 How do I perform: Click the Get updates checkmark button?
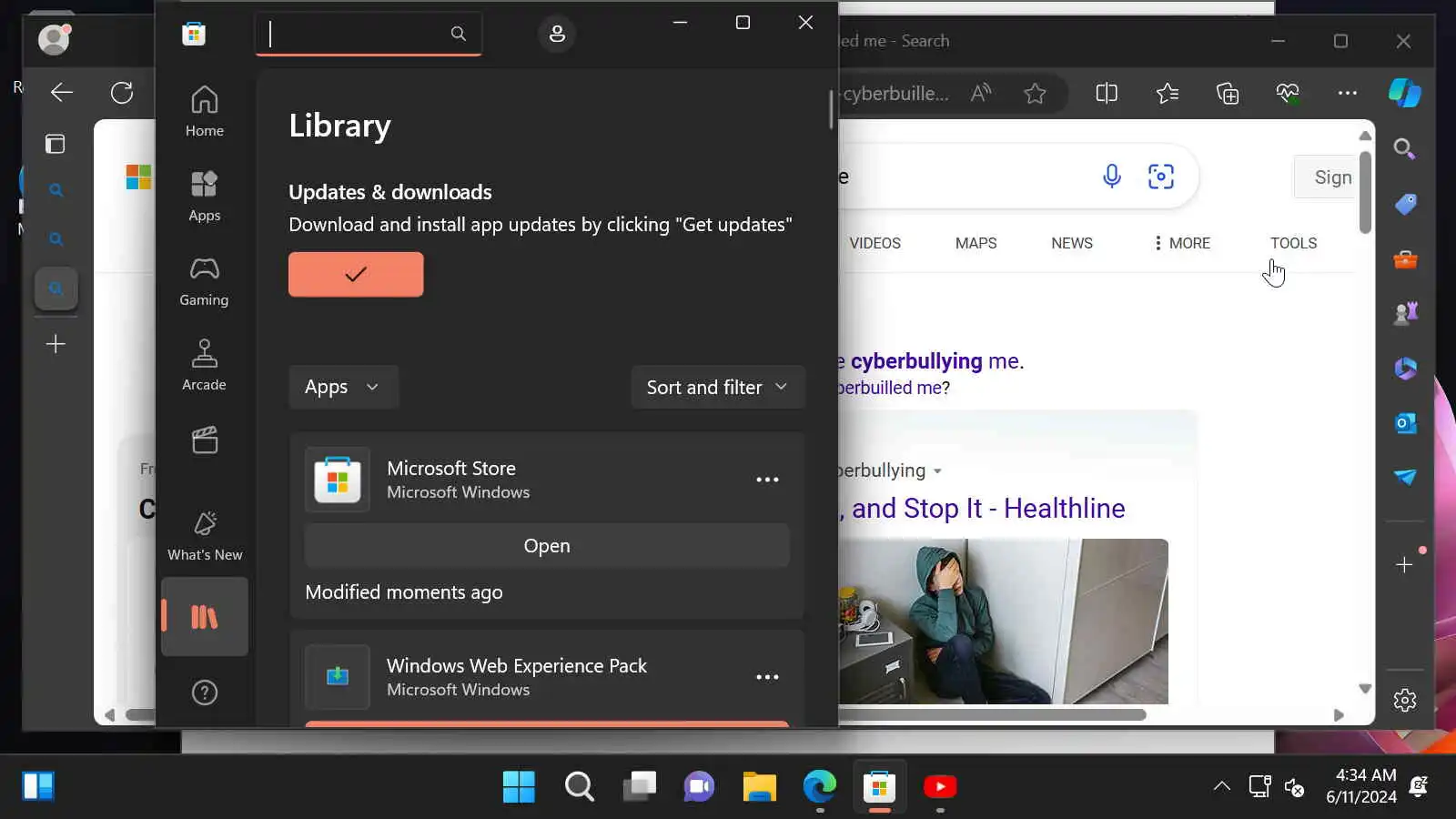click(356, 274)
